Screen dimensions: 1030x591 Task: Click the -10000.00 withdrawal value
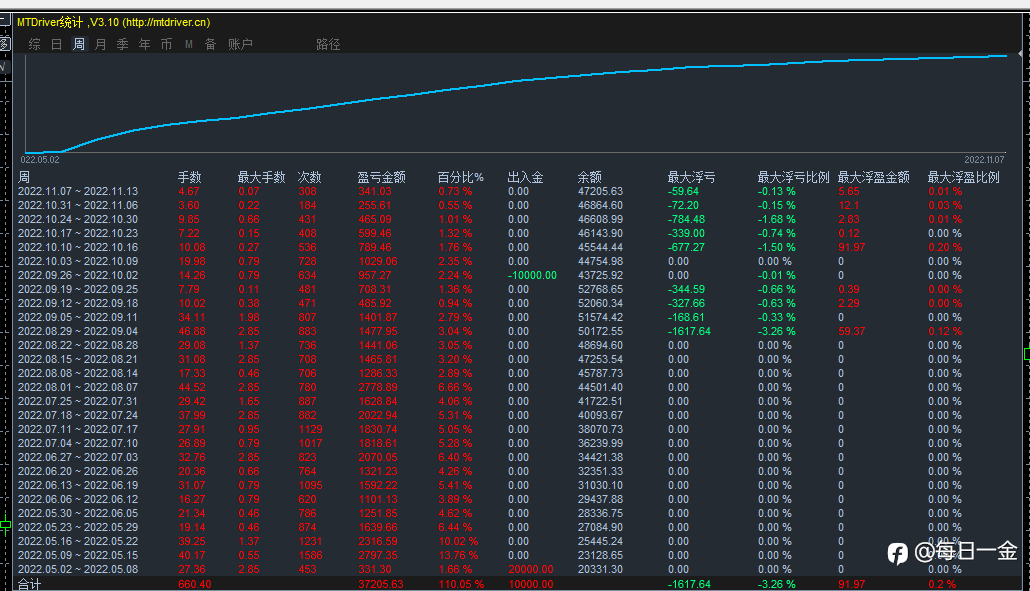[x=532, y=275]
